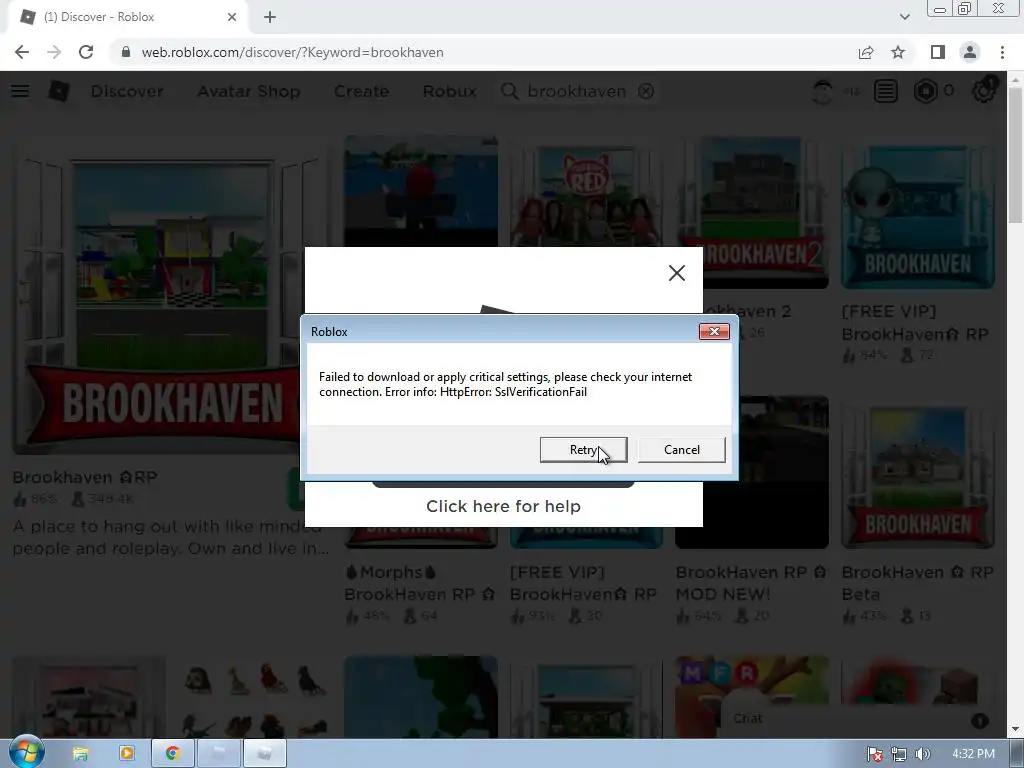
Task: Open Chrome side panel icon
Action: click(x=938, y=52)
